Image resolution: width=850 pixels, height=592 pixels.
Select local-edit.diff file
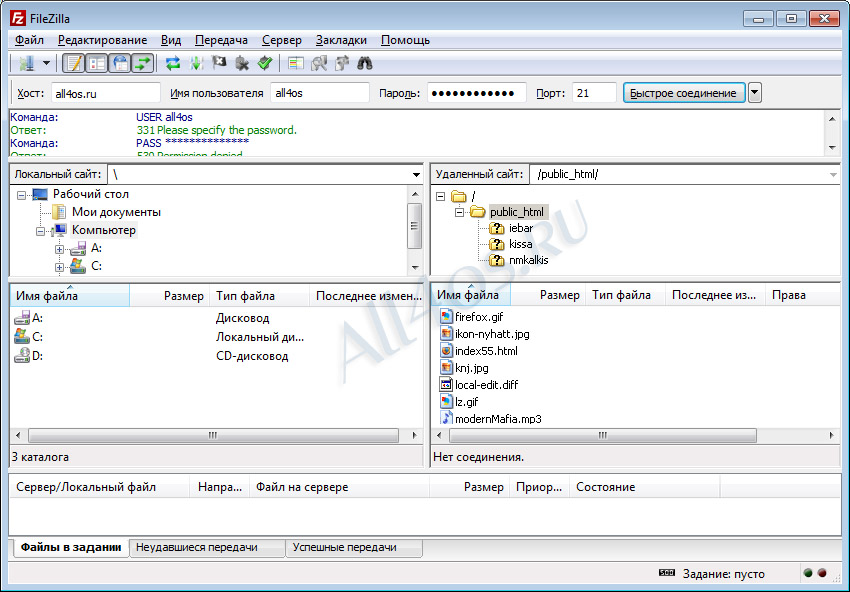tap(486, 385)
